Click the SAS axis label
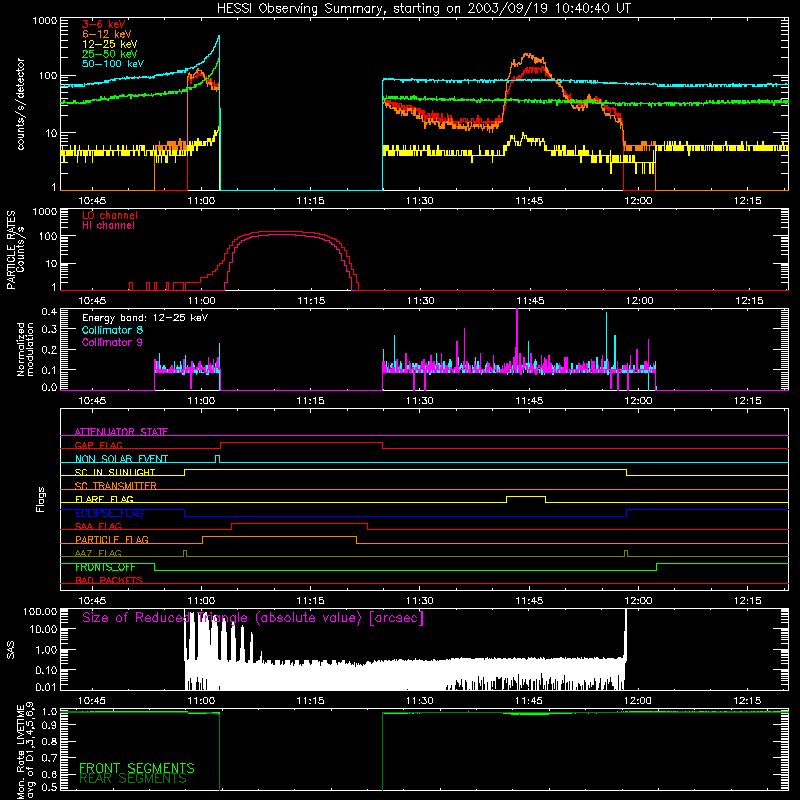This screenshot has width=800, height=800. pyautogui.click(x=10, y=649)
